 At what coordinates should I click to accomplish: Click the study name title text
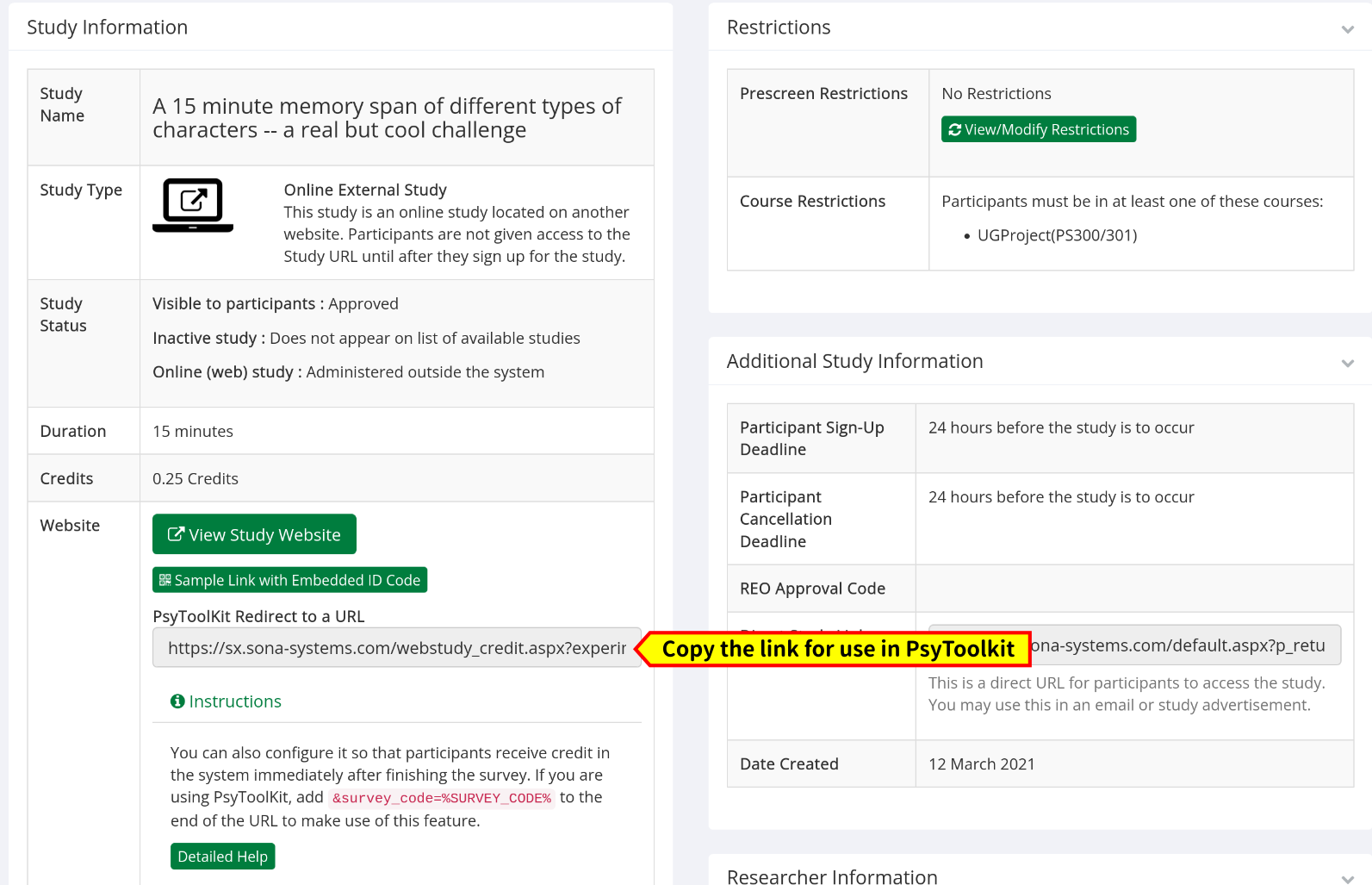(387, 118)
